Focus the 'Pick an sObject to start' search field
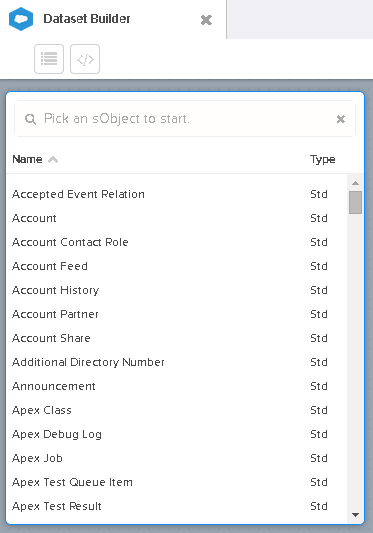The width and height of the screenshot is (373, 533). [185, 119]
